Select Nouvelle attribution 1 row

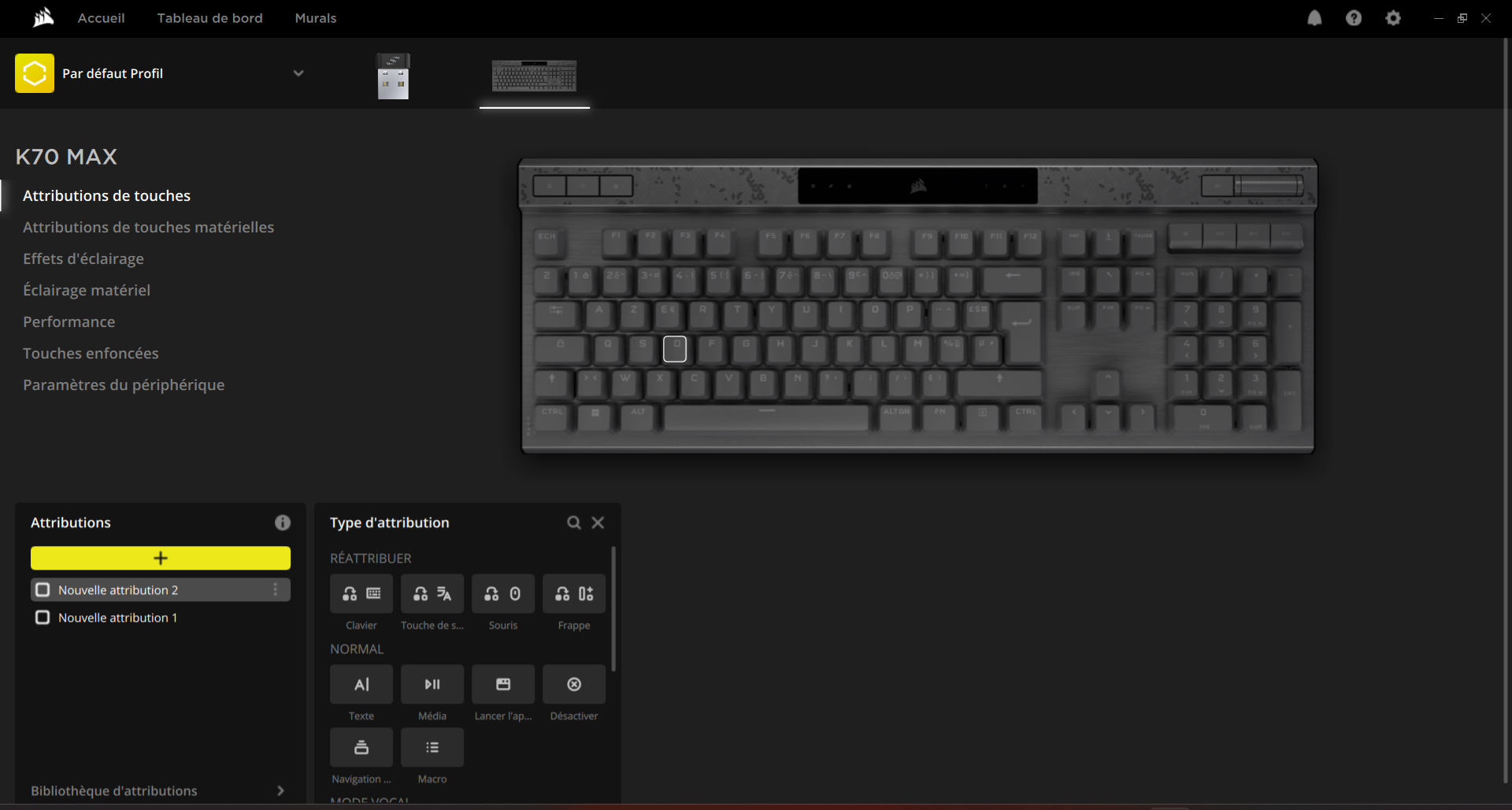coord(161,617)
